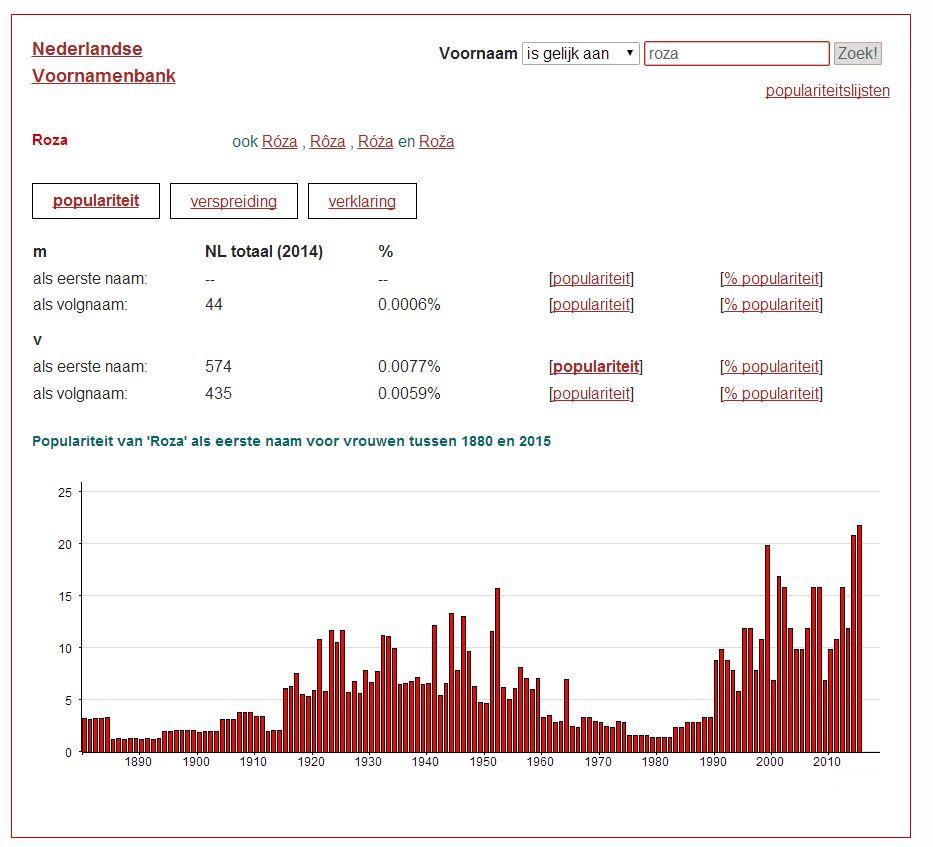The height and width of the screenshot is (847, 933).
Task: Follow the name variant link Róza
Action: 279,142
